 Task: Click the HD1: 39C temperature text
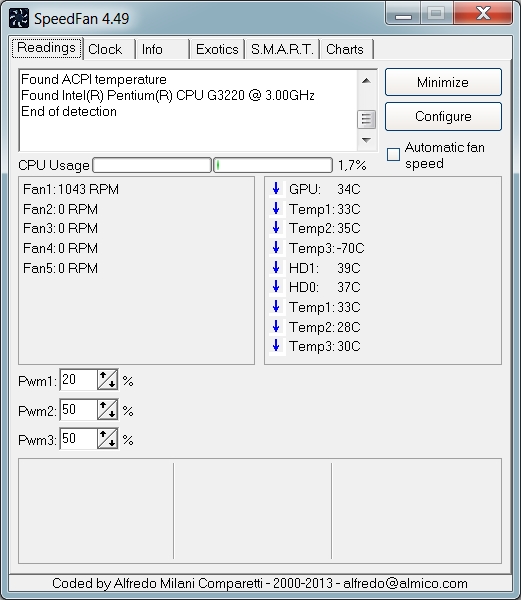324,268
